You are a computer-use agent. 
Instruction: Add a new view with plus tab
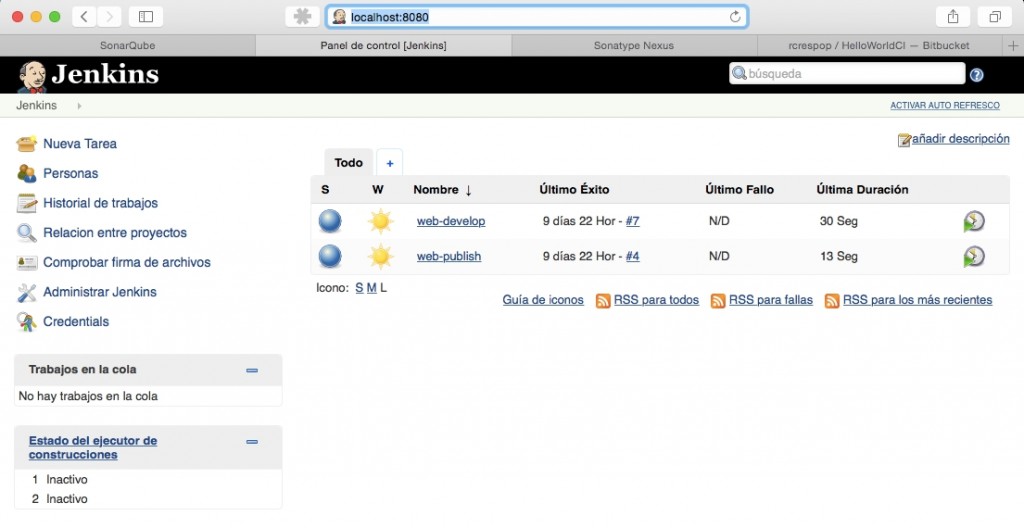point(390,163)
